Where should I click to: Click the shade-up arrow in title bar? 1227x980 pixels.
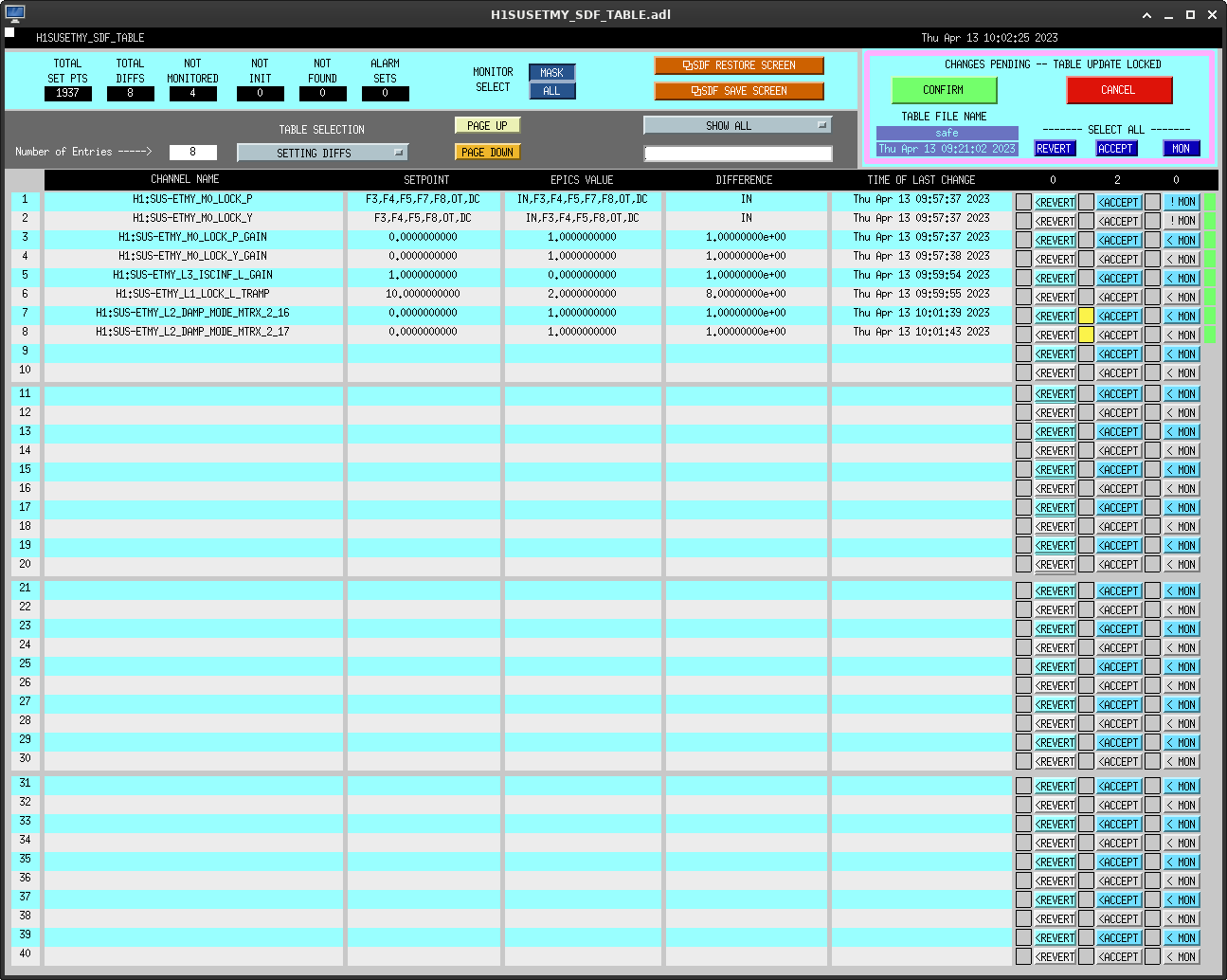[1146, 14]
